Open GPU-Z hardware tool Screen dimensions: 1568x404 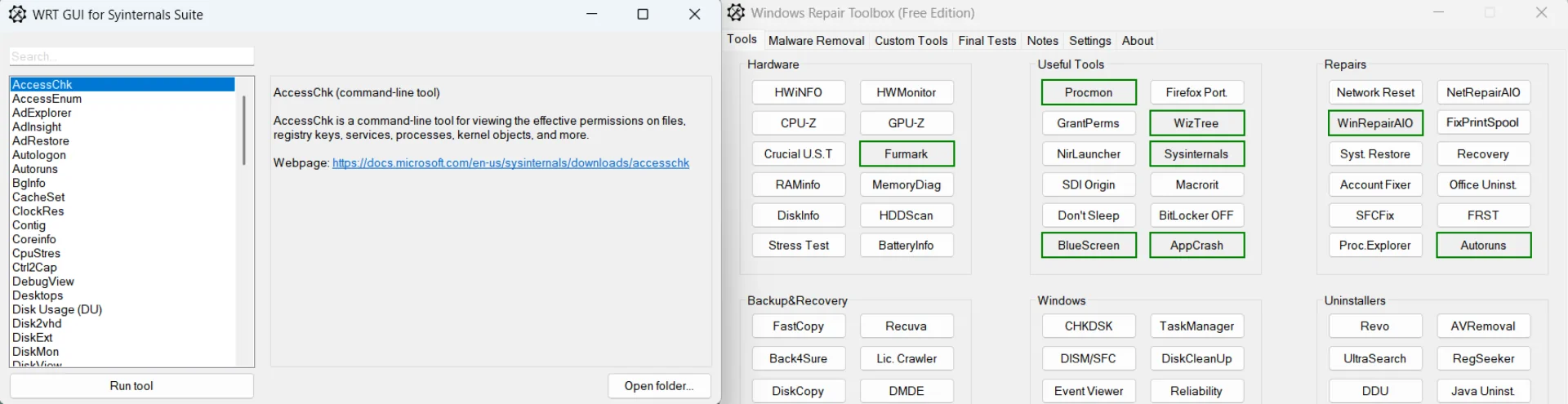pos(906,123)
